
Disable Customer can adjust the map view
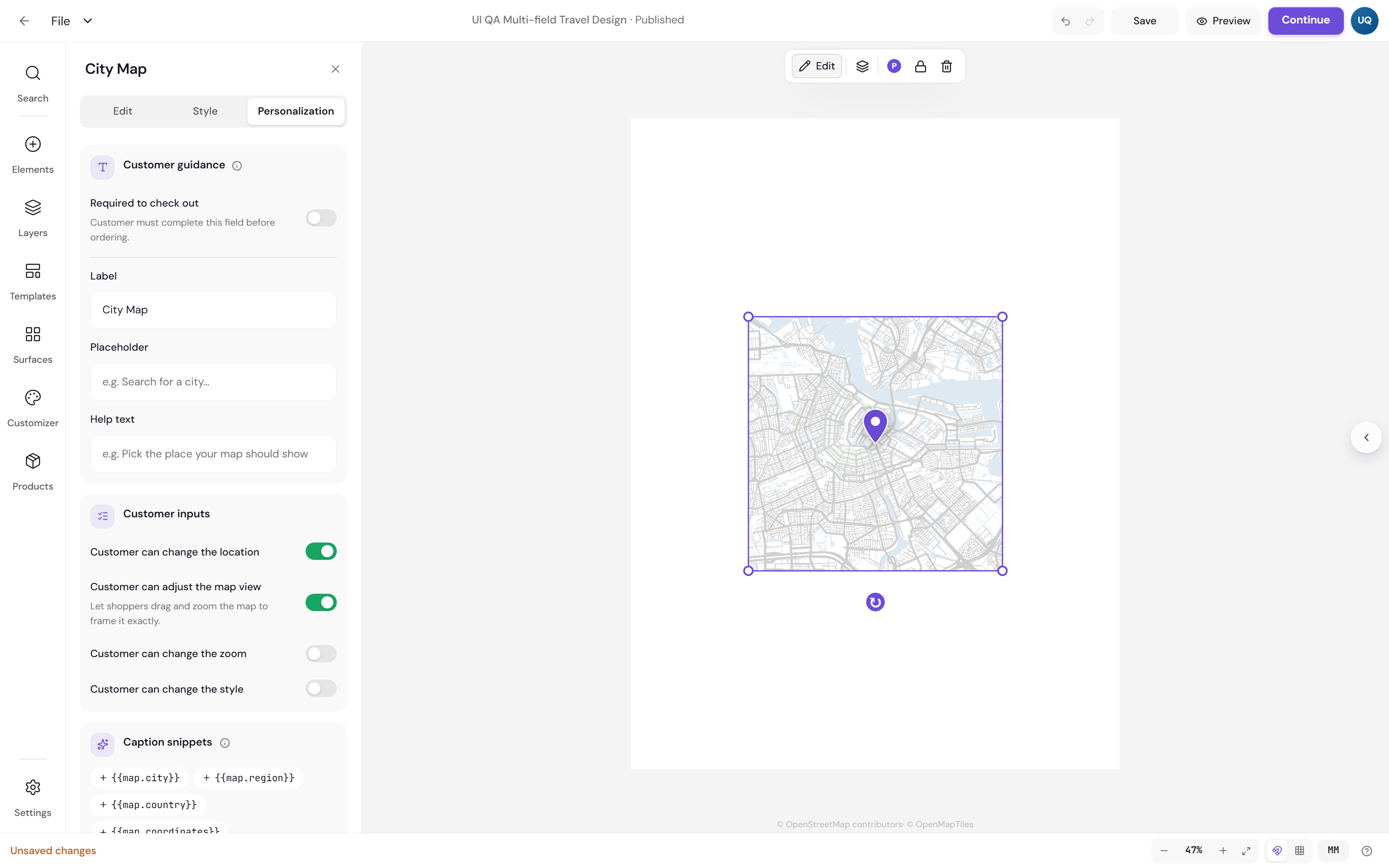(321, 602)
